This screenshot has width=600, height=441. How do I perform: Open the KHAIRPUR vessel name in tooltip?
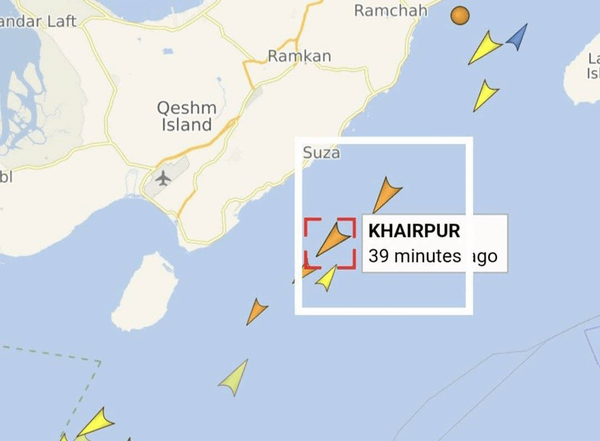414,231
